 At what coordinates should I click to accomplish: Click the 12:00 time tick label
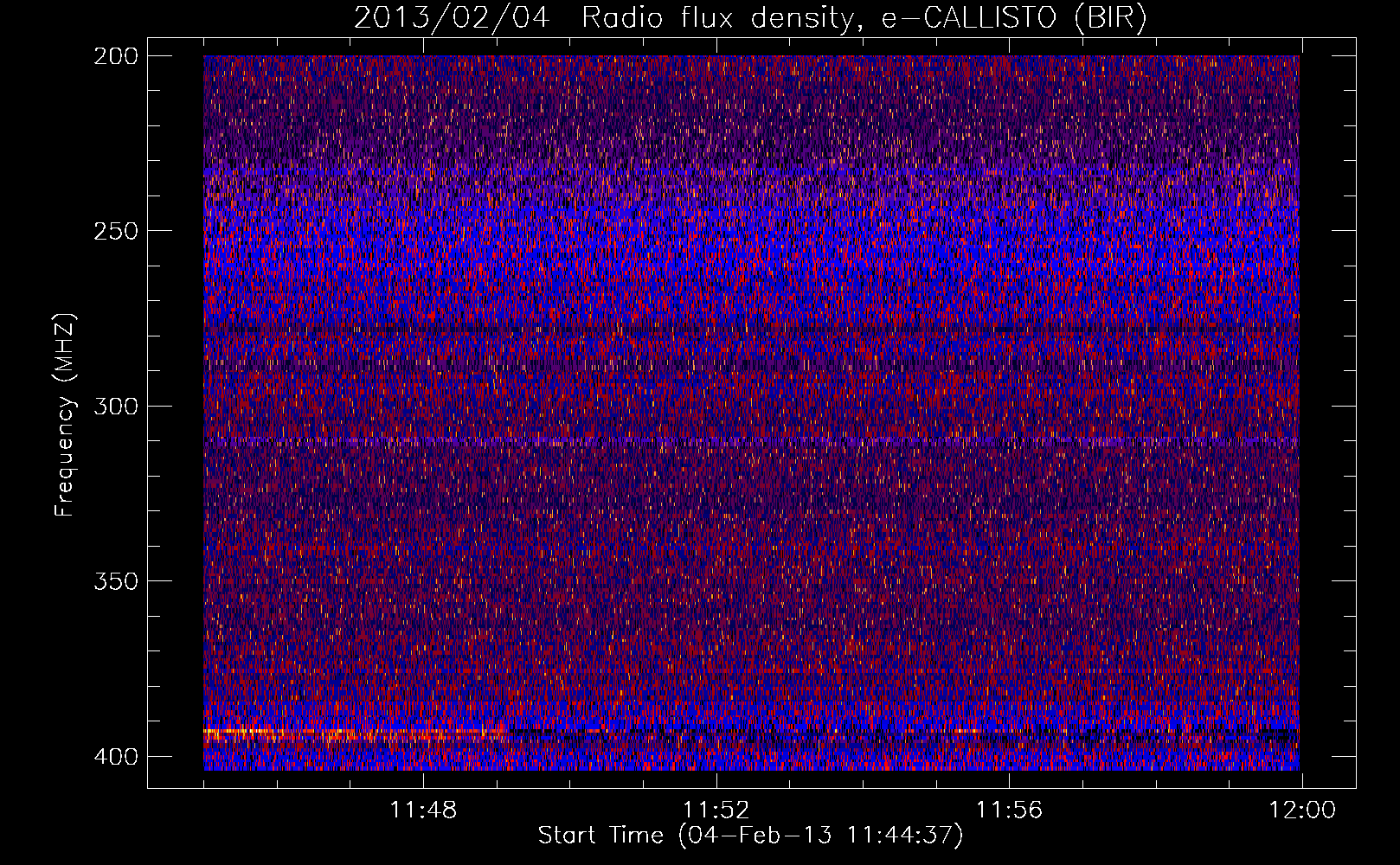(x=1302, y=811)
